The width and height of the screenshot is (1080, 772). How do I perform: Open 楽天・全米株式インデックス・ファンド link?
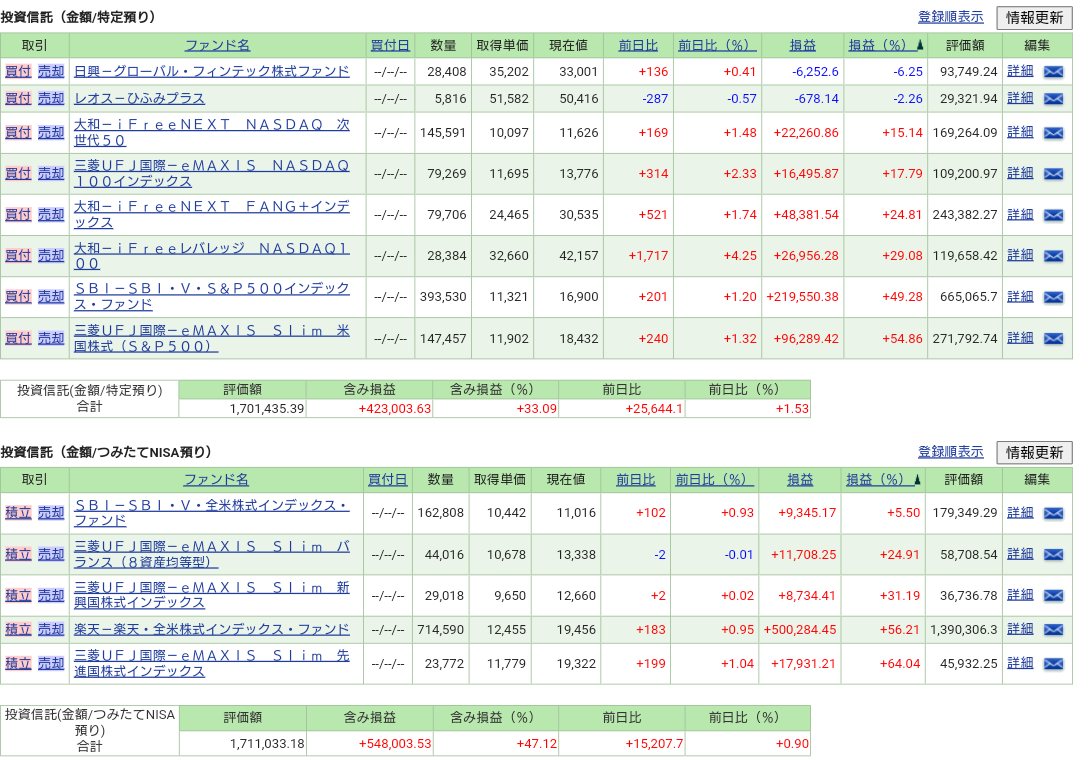coord(212,629)
